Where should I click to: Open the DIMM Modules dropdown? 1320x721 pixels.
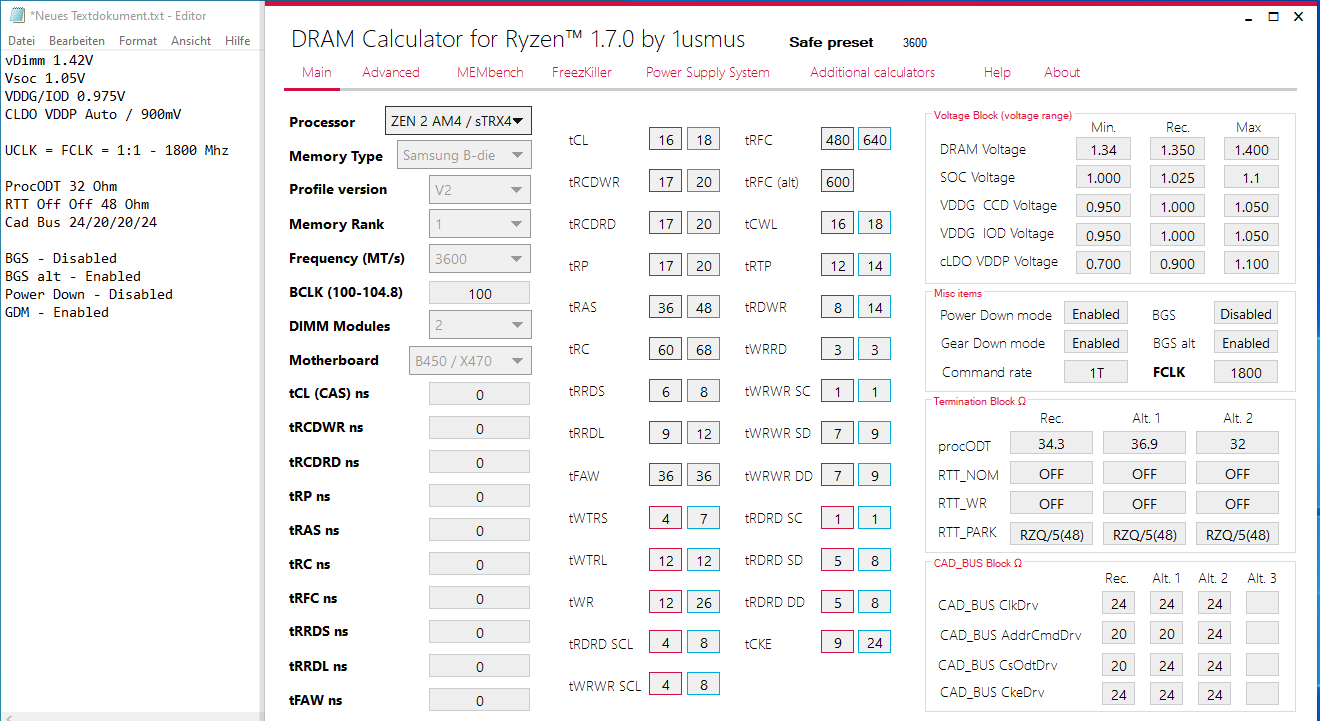480,325
